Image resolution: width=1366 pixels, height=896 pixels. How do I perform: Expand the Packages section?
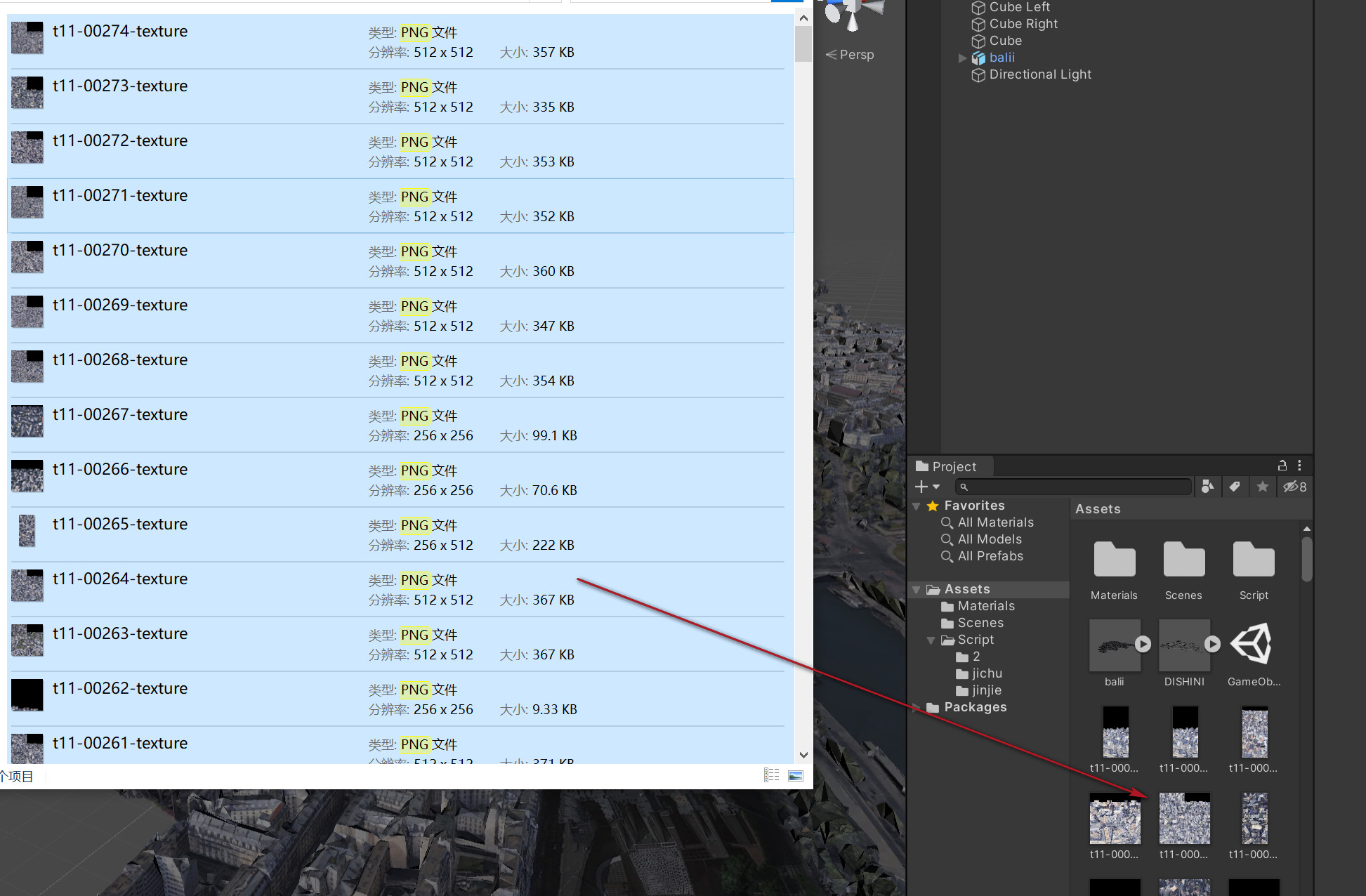pyautogui.click(x=917, y=707)
